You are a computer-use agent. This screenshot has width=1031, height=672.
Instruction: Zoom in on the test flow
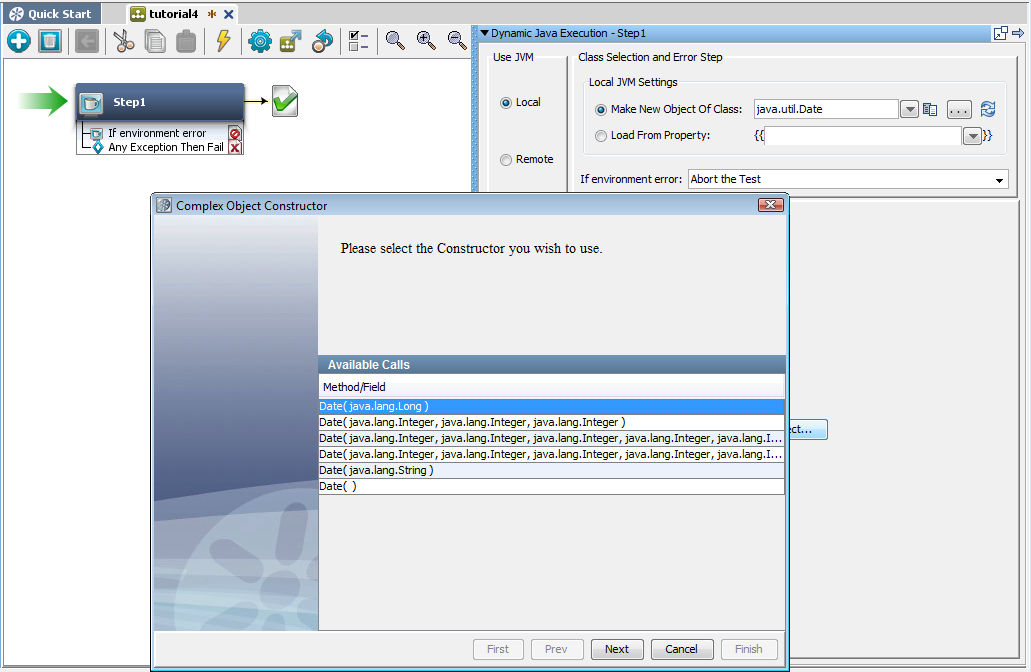point(425,41)
